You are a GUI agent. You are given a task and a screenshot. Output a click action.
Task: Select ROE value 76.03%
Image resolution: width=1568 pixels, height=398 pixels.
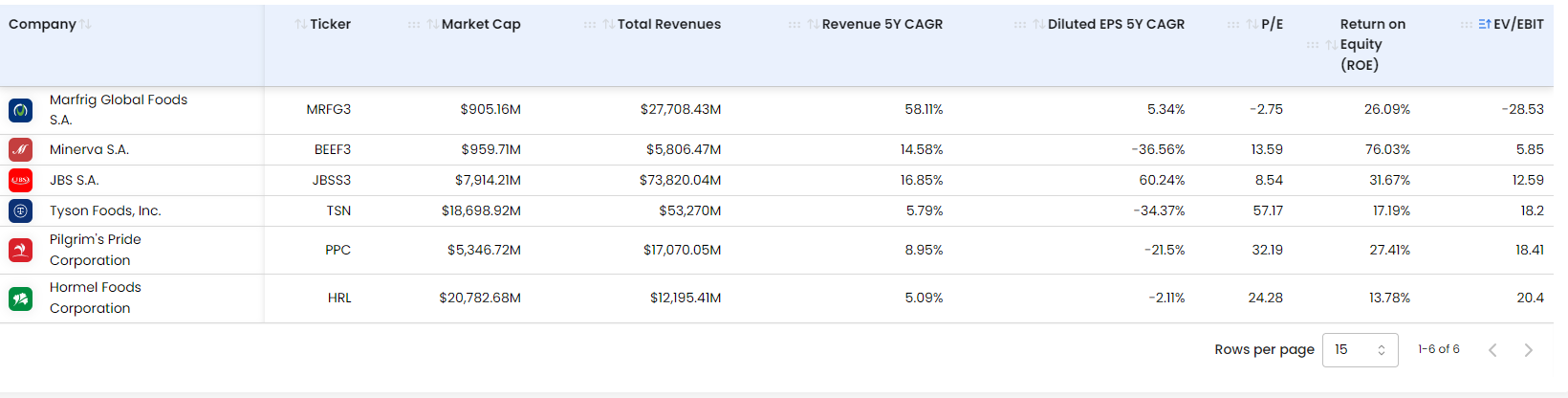tap(1387, 149)
